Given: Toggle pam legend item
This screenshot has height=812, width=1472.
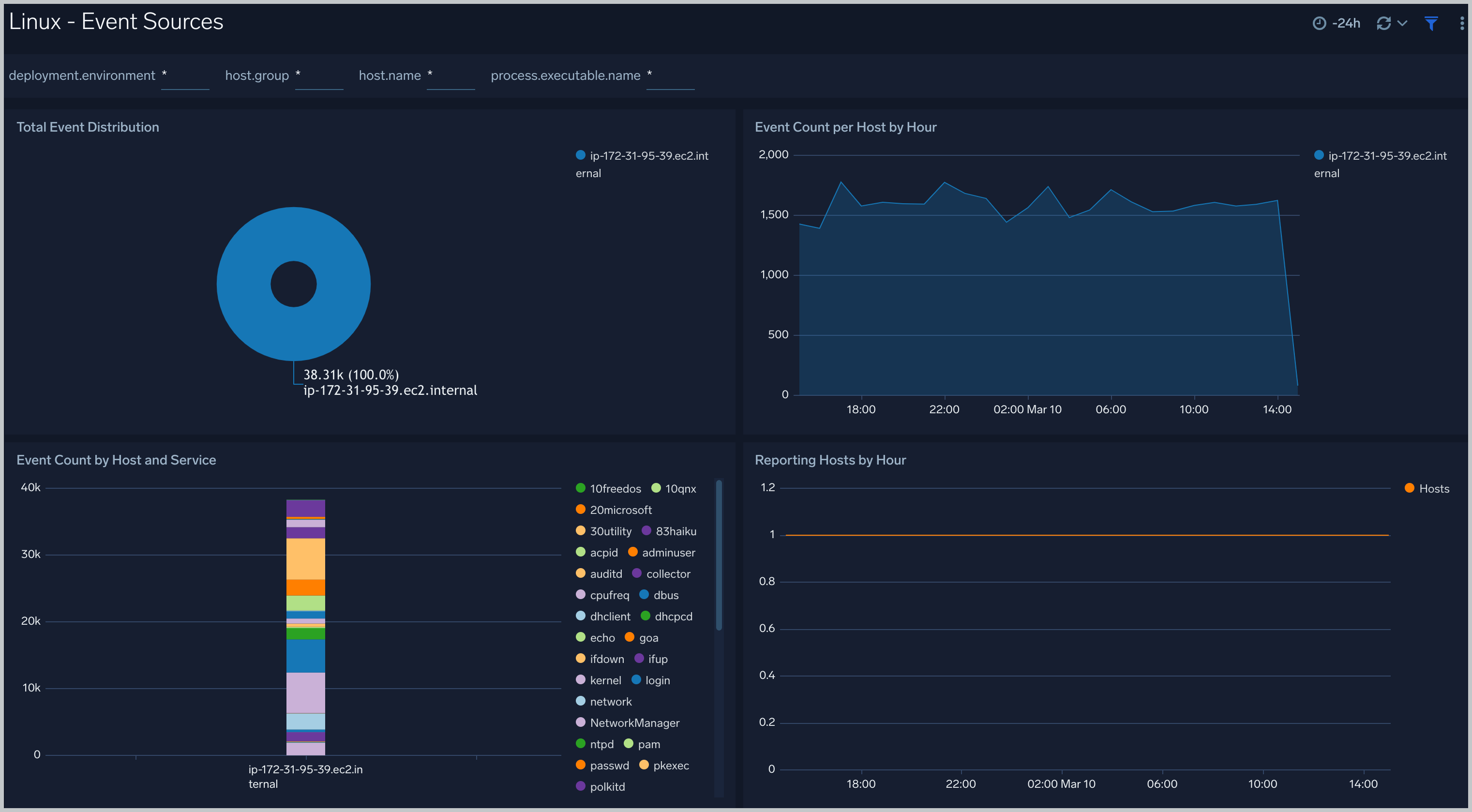Looking at the screenshot, I should pyautogui.click(x=642, y=744).
